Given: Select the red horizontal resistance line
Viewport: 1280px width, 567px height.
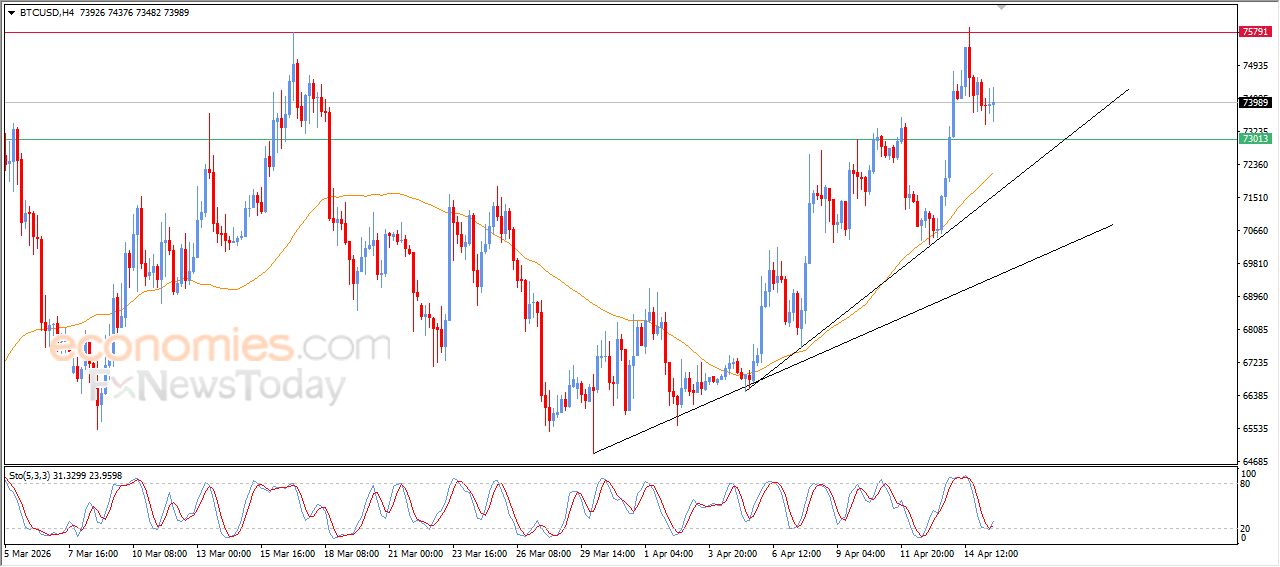Looking at the screenshot, I should [x=600, y=32].
